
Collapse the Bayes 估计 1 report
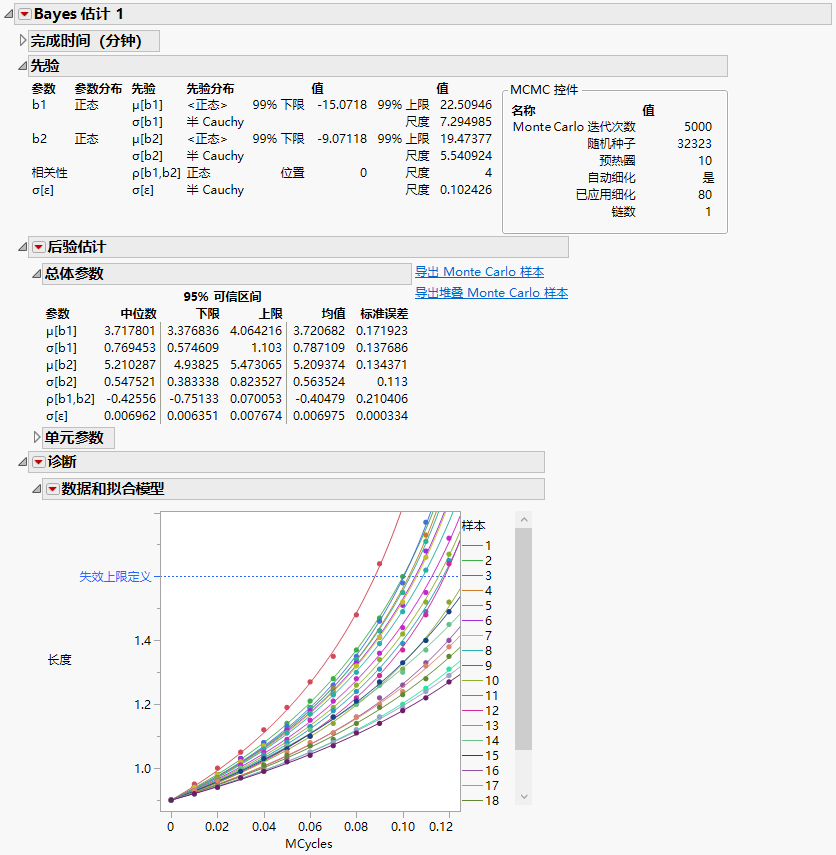click(x=9, y=16)
